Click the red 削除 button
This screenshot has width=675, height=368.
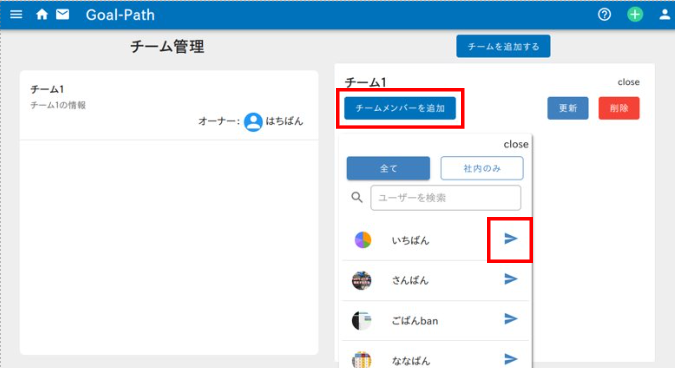pos(619,108)
